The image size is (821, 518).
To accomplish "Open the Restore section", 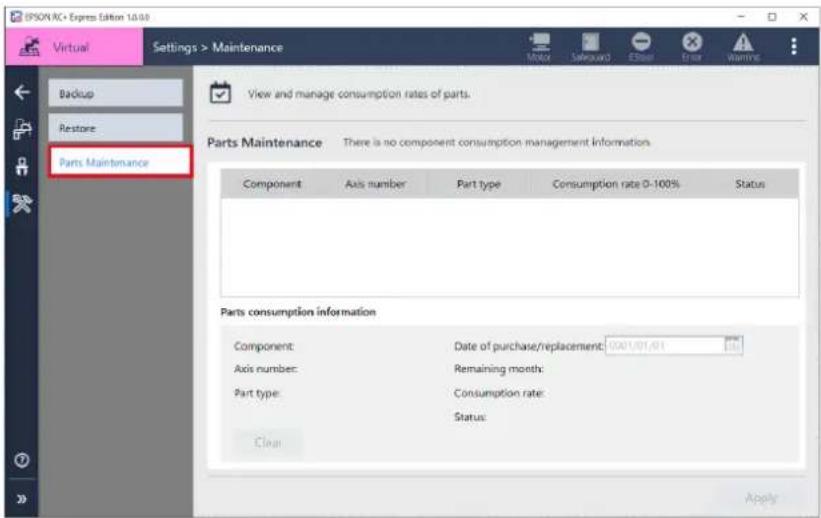I will (x=116, y=128).
